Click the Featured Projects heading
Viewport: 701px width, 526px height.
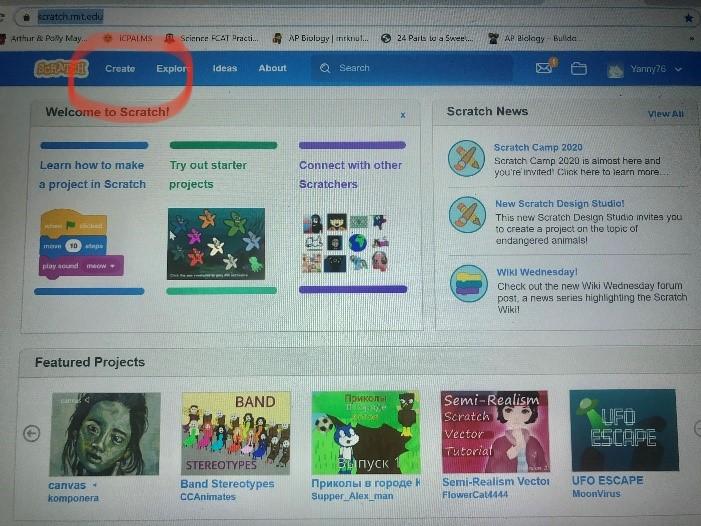(x=90, y=362)
